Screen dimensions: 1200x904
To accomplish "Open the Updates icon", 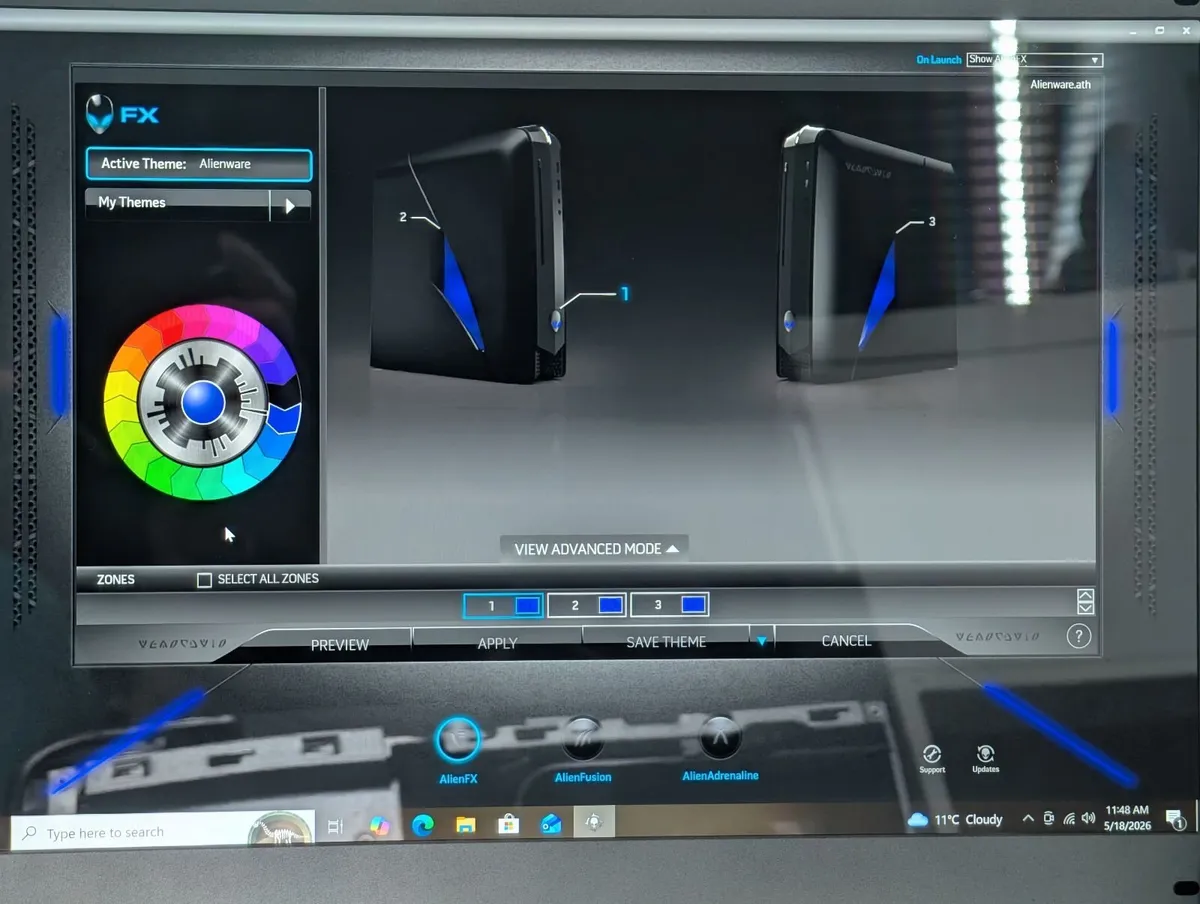I will pos(985,755).
